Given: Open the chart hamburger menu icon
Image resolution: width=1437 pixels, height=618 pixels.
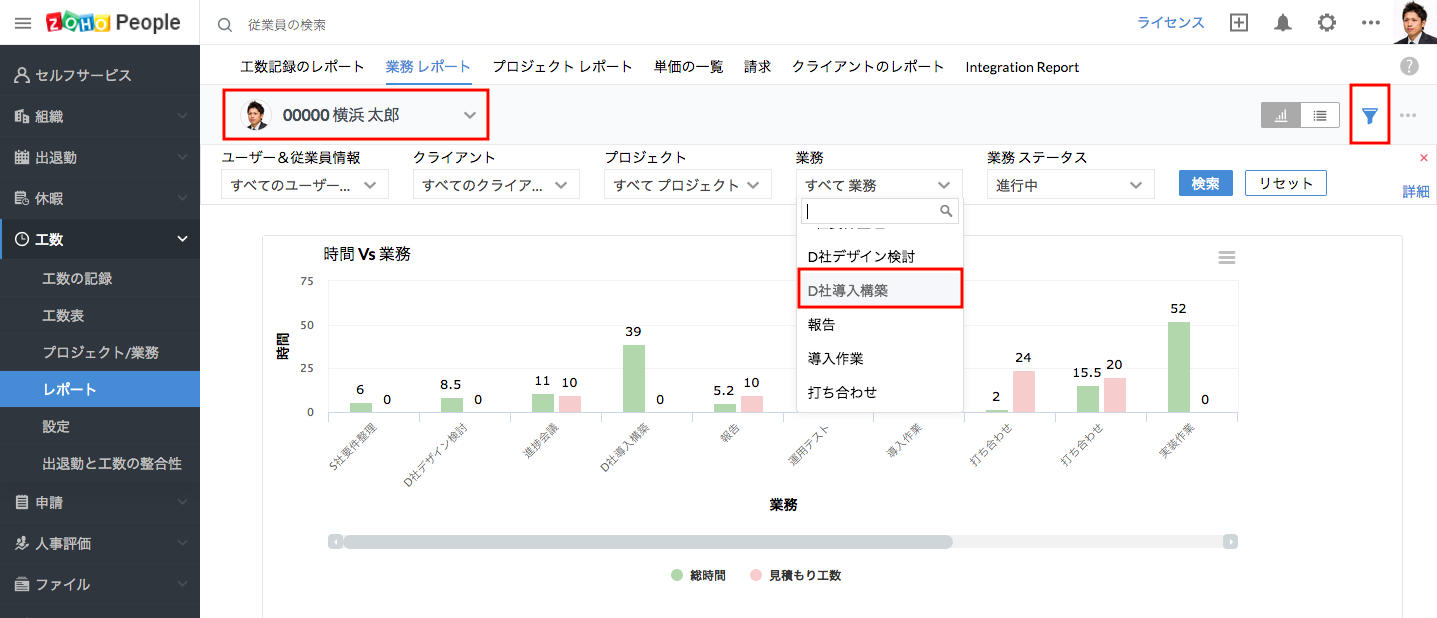Looking at the screenshot, I should (1226, 257).
